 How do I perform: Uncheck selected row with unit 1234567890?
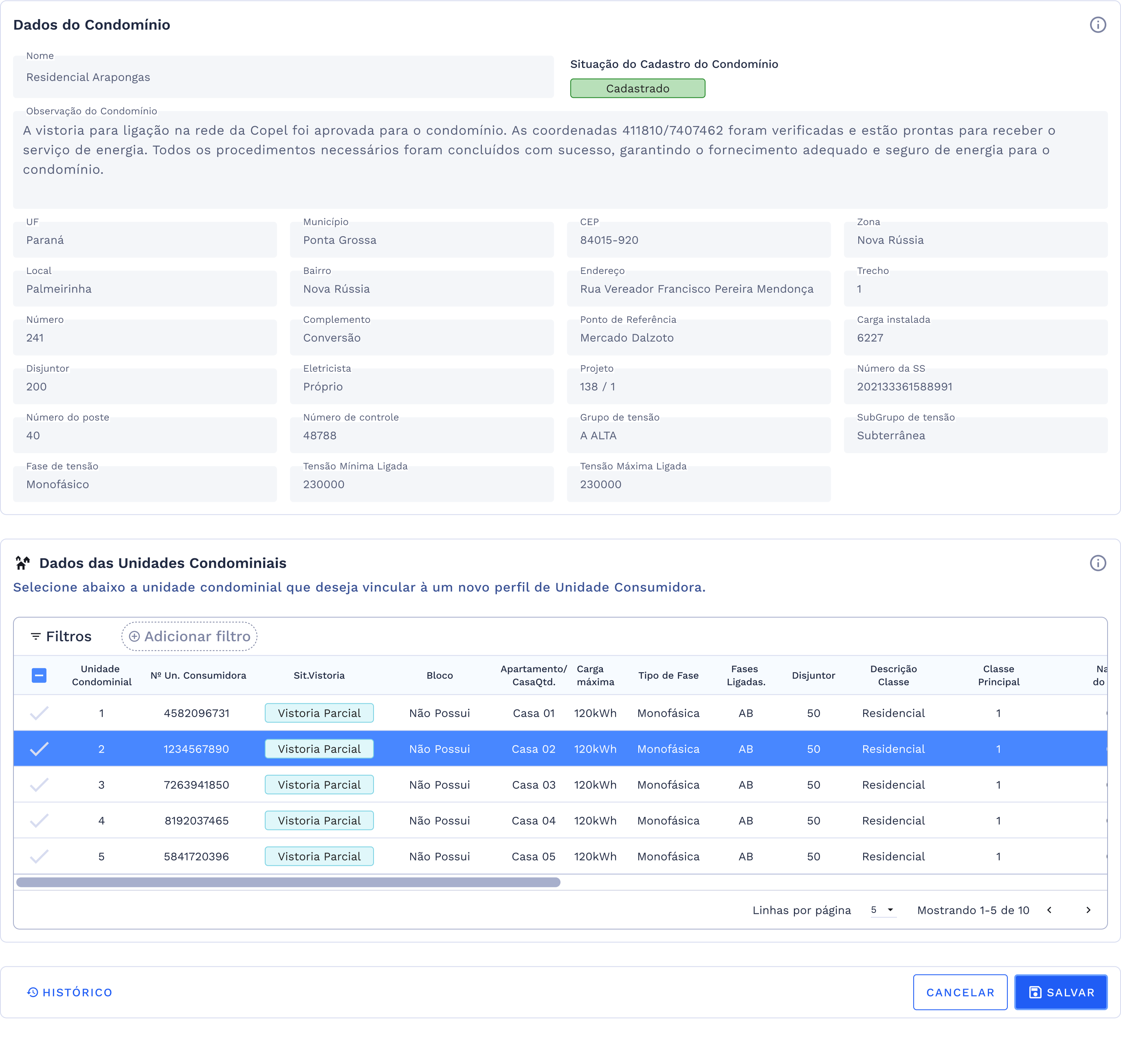pos(39,749)
